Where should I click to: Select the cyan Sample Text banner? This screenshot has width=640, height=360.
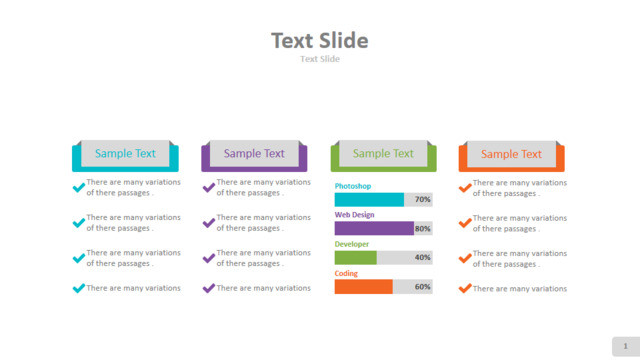(125, 156)
